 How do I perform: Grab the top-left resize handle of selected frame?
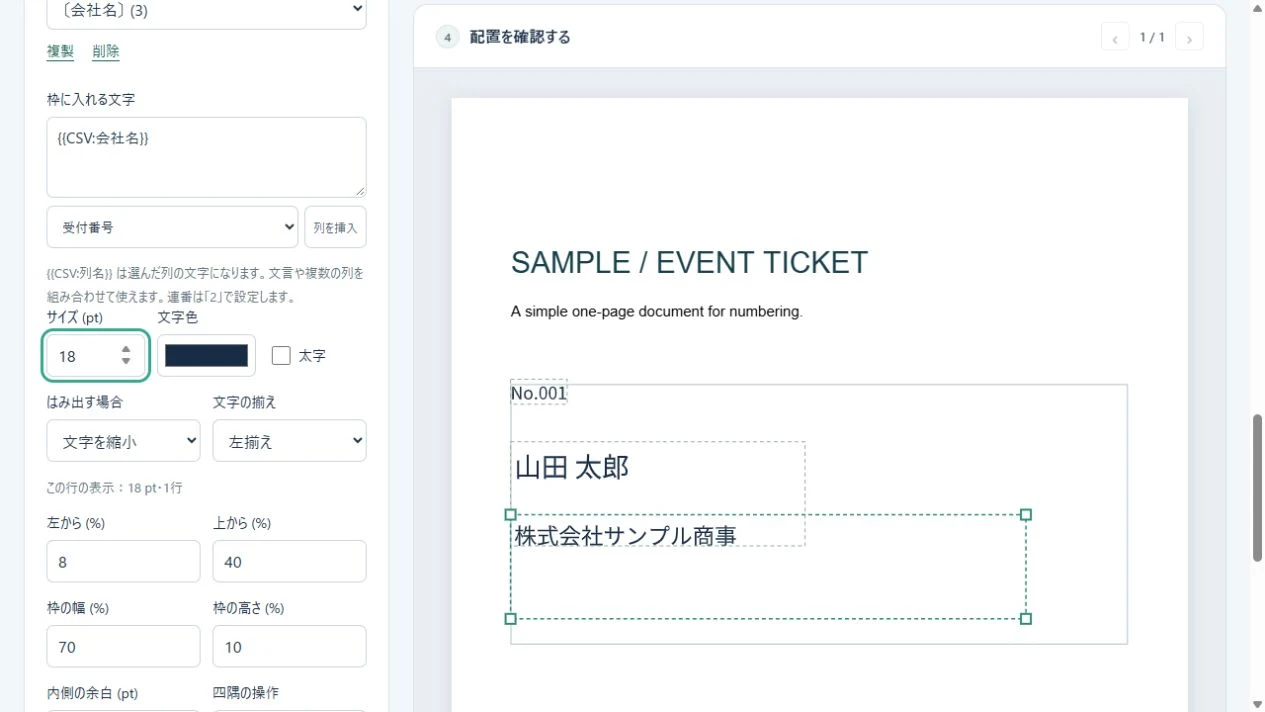pos(510,514)
